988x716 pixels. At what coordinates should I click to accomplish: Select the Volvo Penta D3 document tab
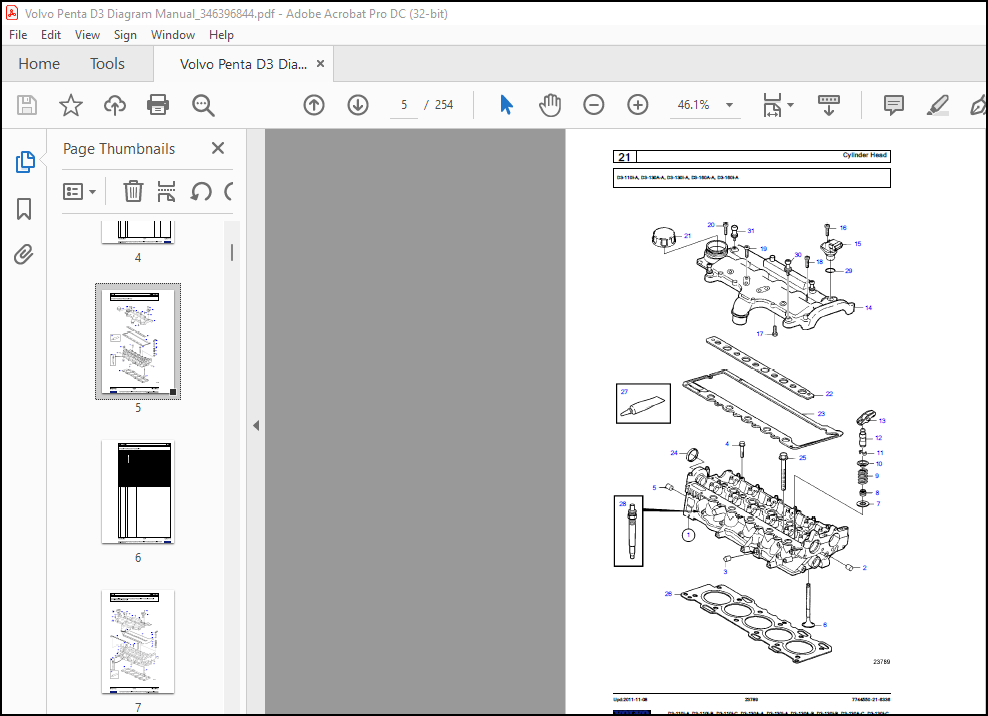tap(243, 64)
